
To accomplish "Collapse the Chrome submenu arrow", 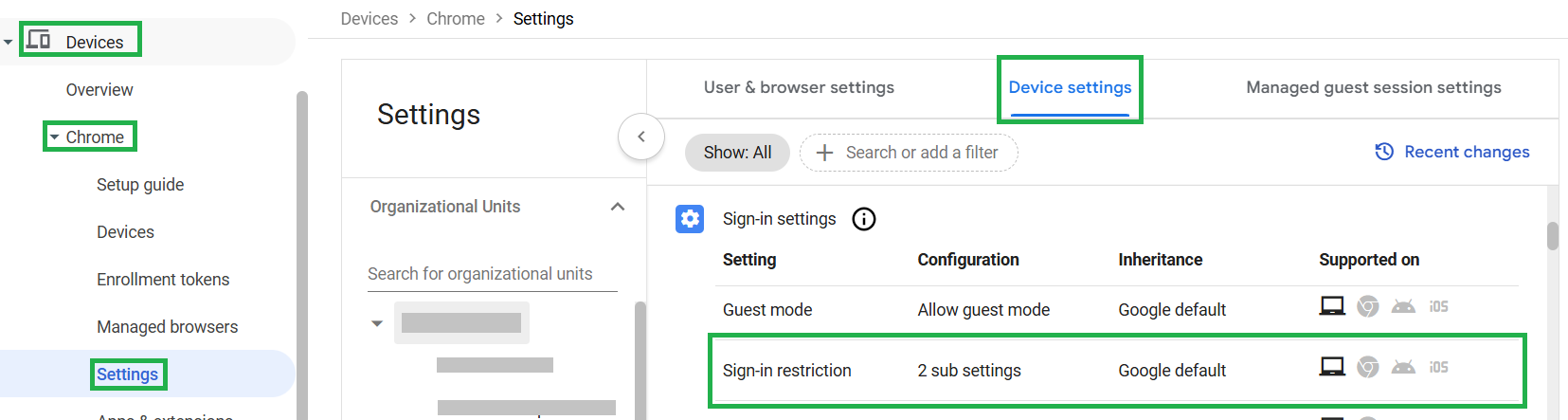I will click(55, 137).
